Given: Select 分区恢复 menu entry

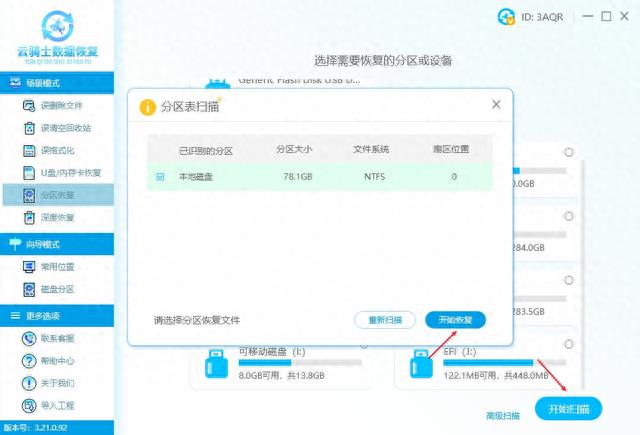Looking at the screenshot, I should (58, 195).
